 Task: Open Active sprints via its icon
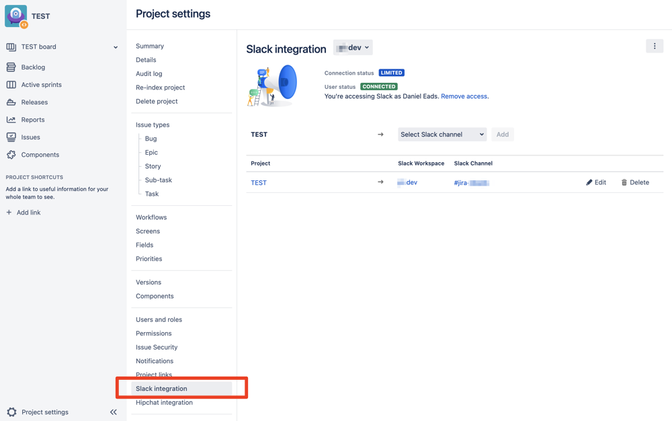11,84
